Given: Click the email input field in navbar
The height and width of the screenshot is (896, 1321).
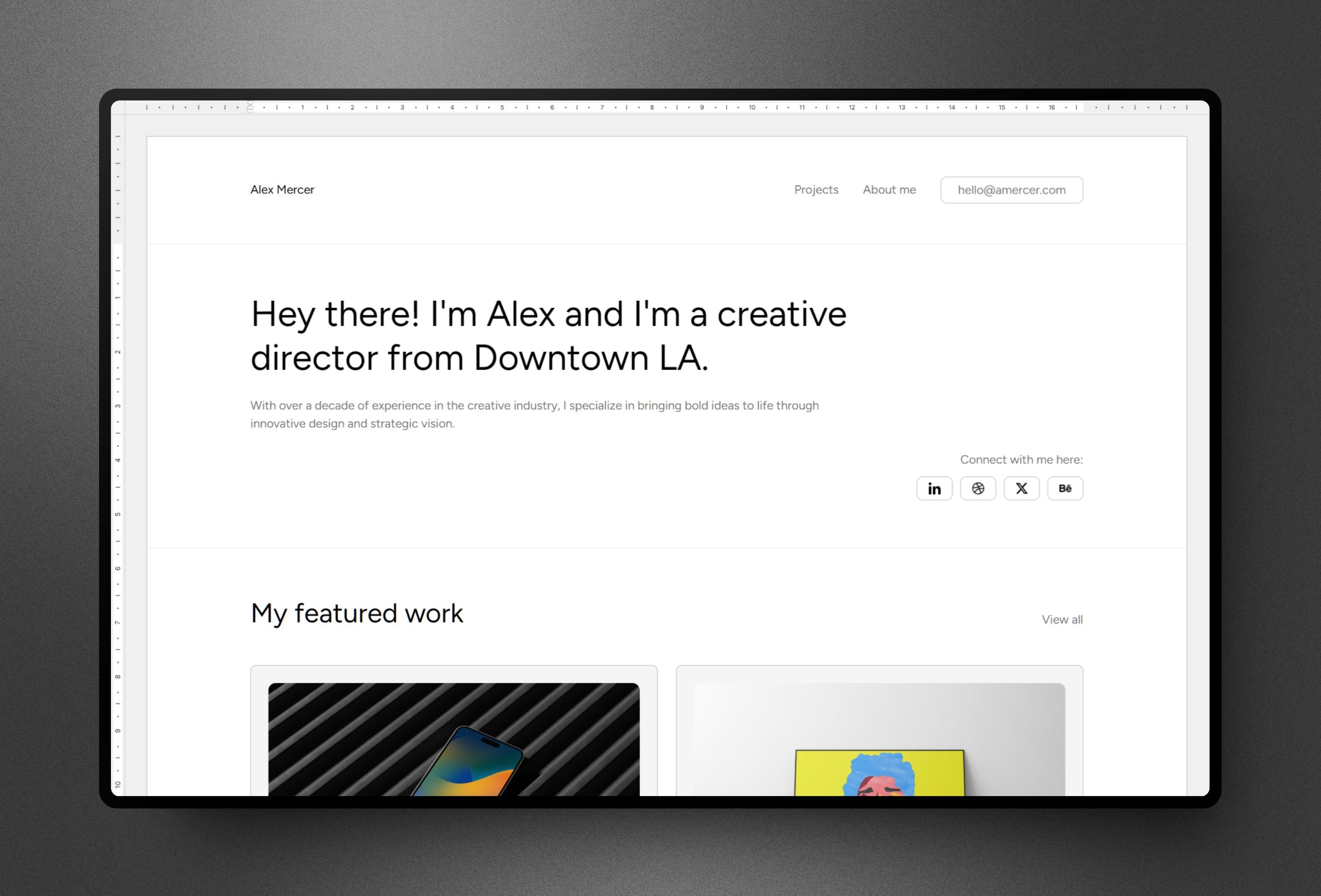Looking at the screenshot, I should pyautogui.click(x=1010, y=189).
